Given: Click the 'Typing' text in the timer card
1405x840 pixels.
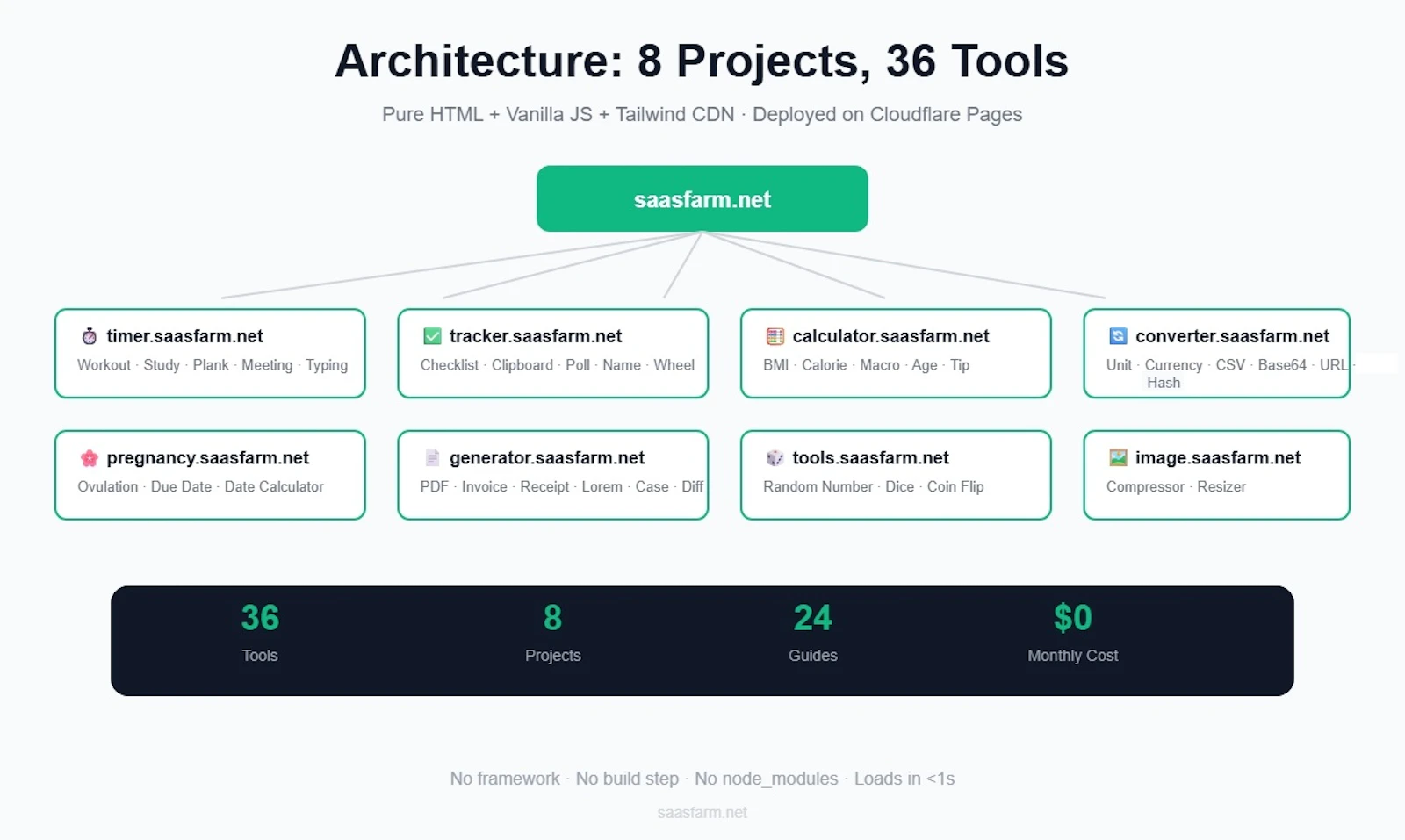Looking at the screenshot, I should click(x=327, y=365).
